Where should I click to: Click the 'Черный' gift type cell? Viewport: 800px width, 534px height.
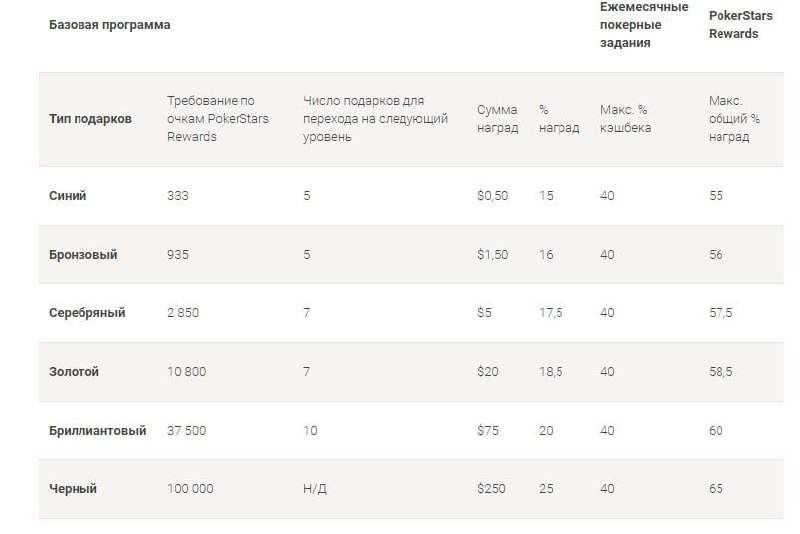tap(73, 489)
